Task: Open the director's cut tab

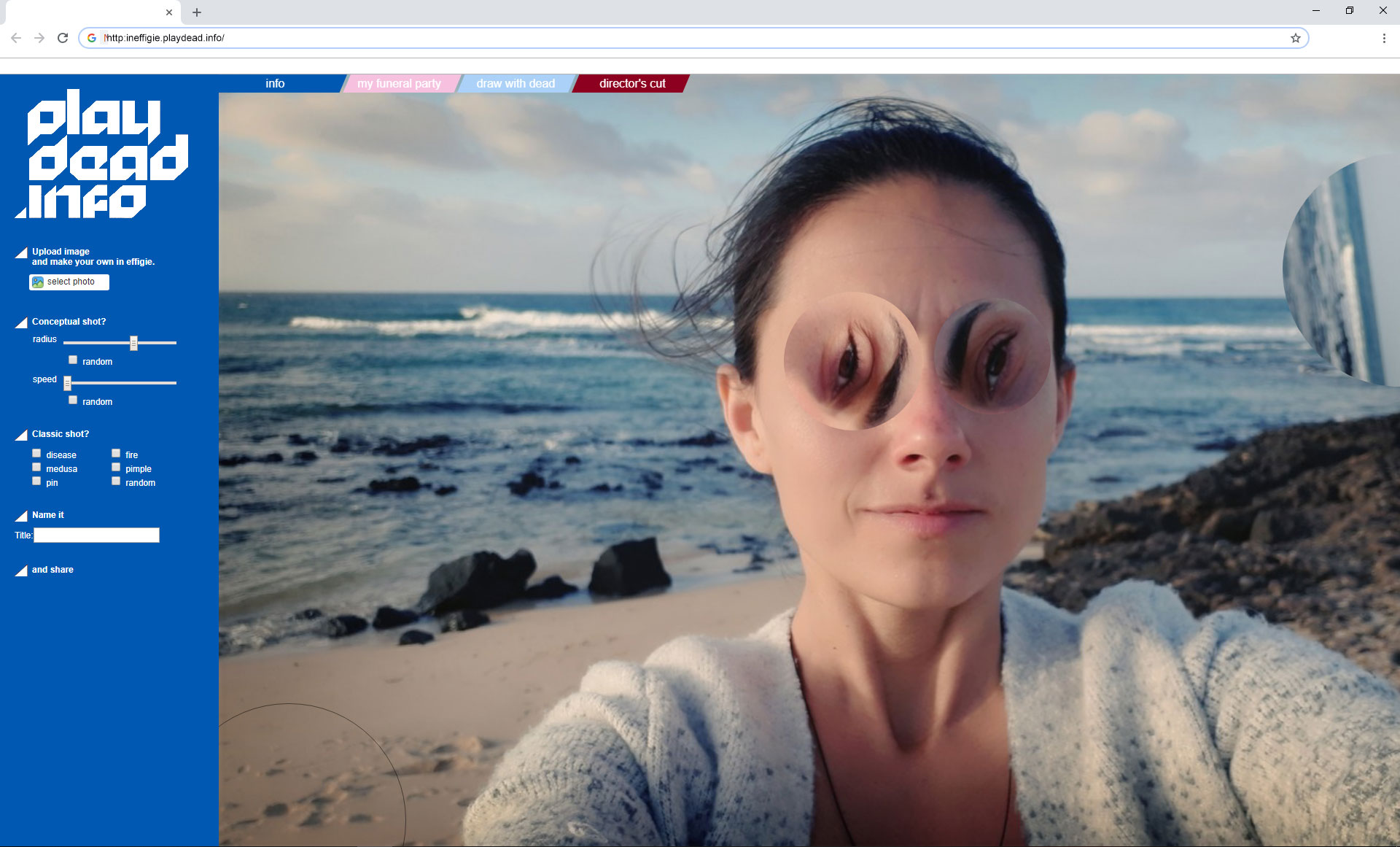Action: coord(631,84)
